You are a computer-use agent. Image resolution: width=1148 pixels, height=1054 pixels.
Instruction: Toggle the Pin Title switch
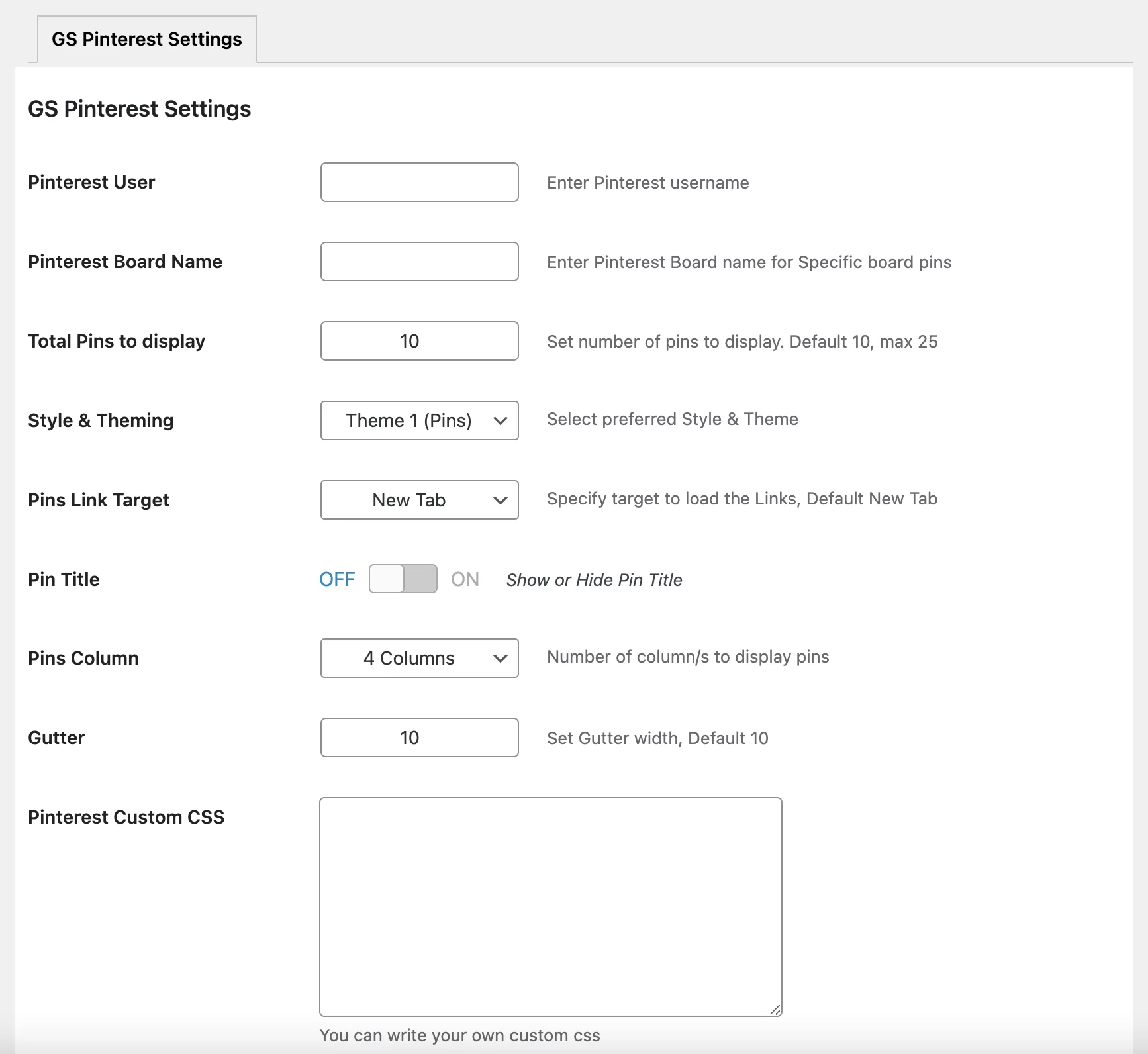(x=403, y=579)
